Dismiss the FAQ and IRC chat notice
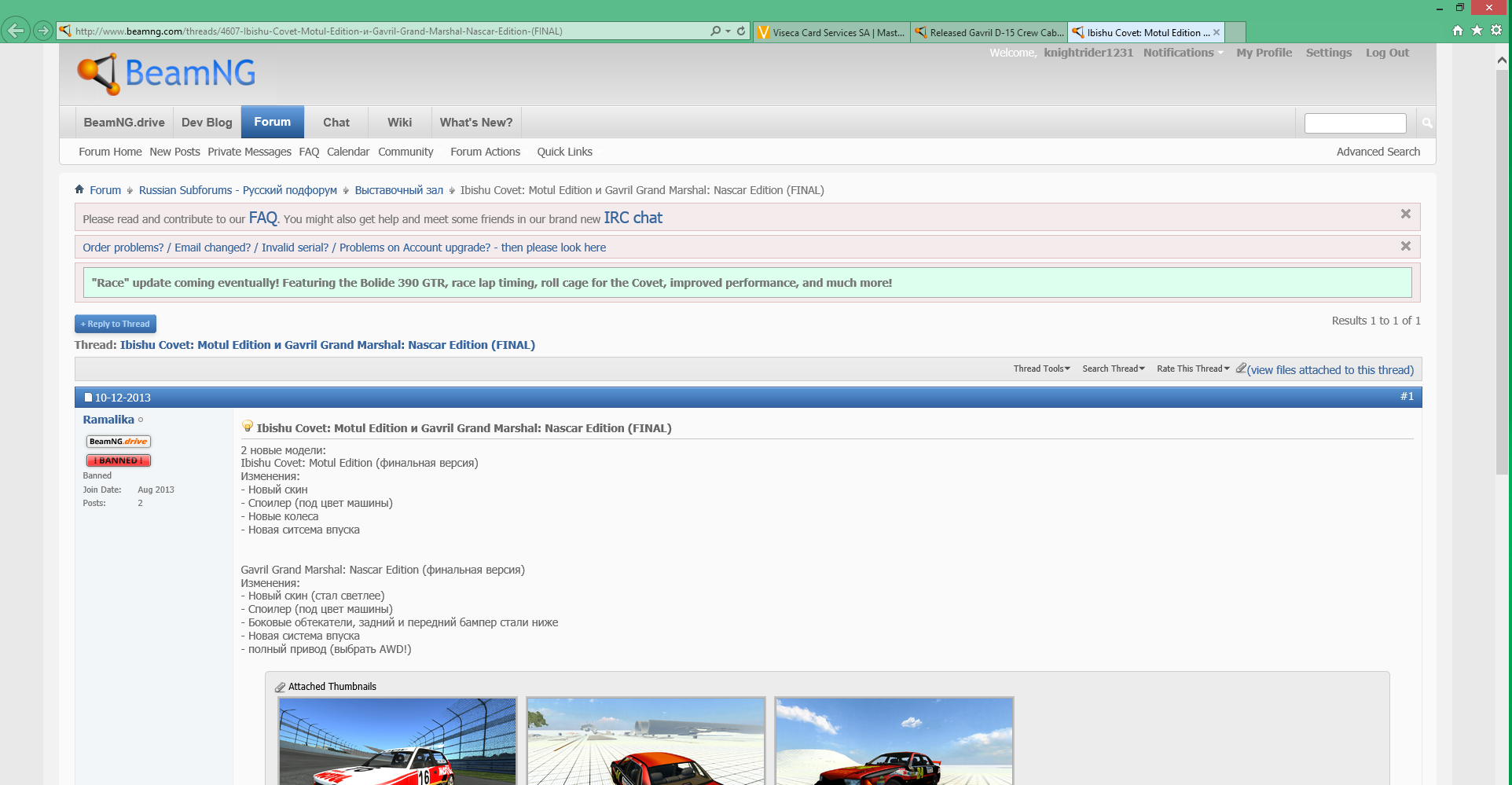Image resolution: width=1512 pixels, height=785 pixels. coord(1406,214)
